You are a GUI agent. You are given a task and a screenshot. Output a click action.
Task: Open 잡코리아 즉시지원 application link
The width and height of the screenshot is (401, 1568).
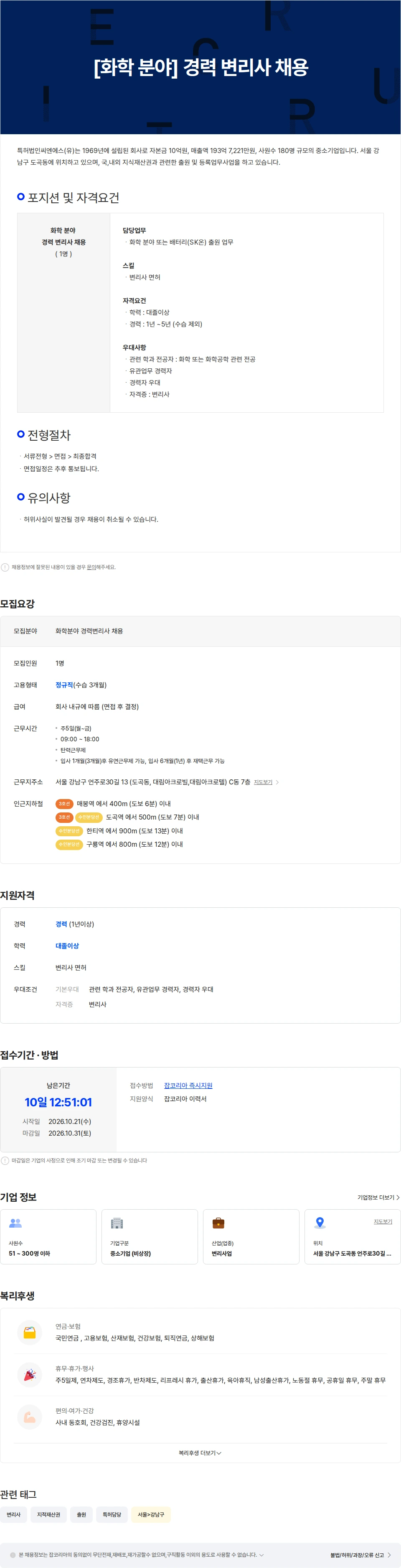click(188, 1085)
